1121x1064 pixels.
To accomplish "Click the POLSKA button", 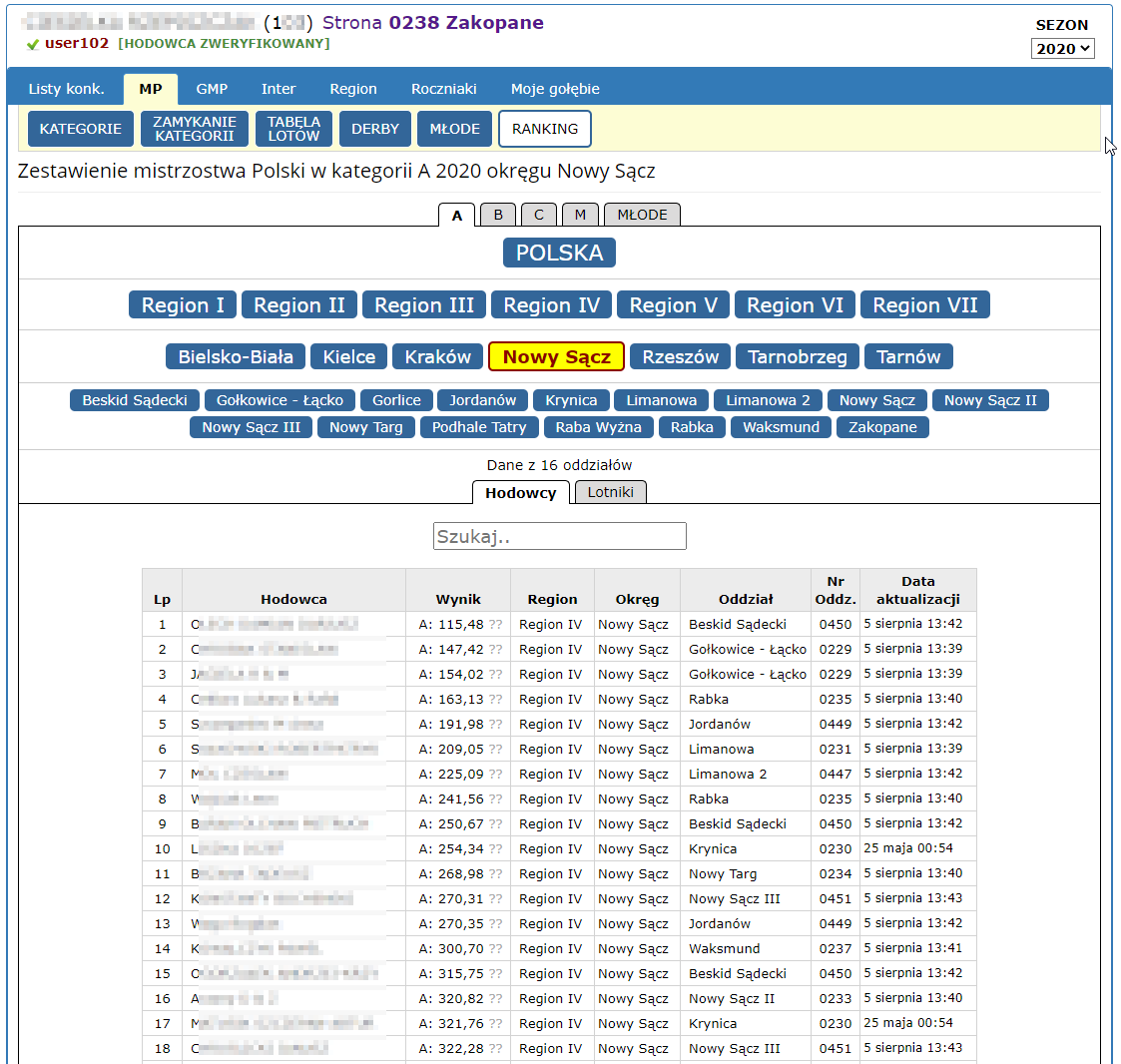I will click(x=559, y=253).
